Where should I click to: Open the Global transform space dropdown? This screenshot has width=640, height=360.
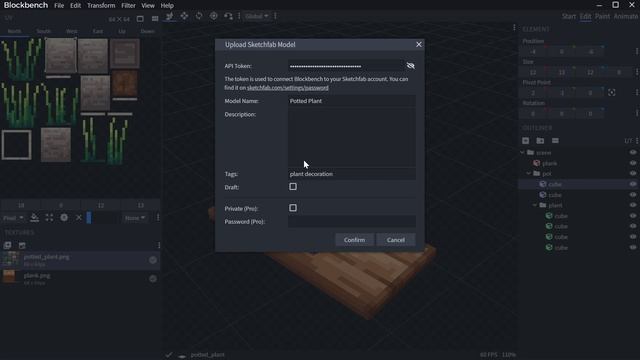click(257, 16)
